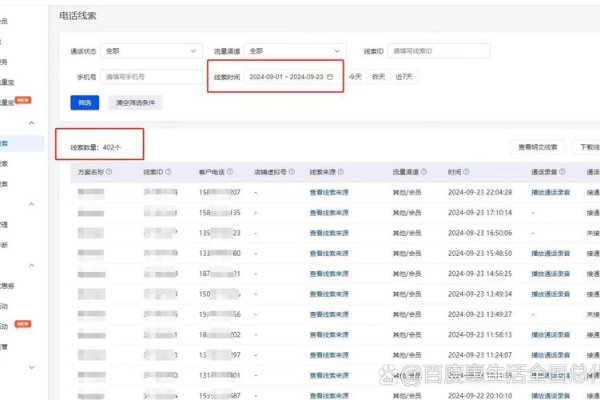This screenshot has width=600, height=400.
Task: Click the blue 筛选 button
Action: tap(85, 103)
